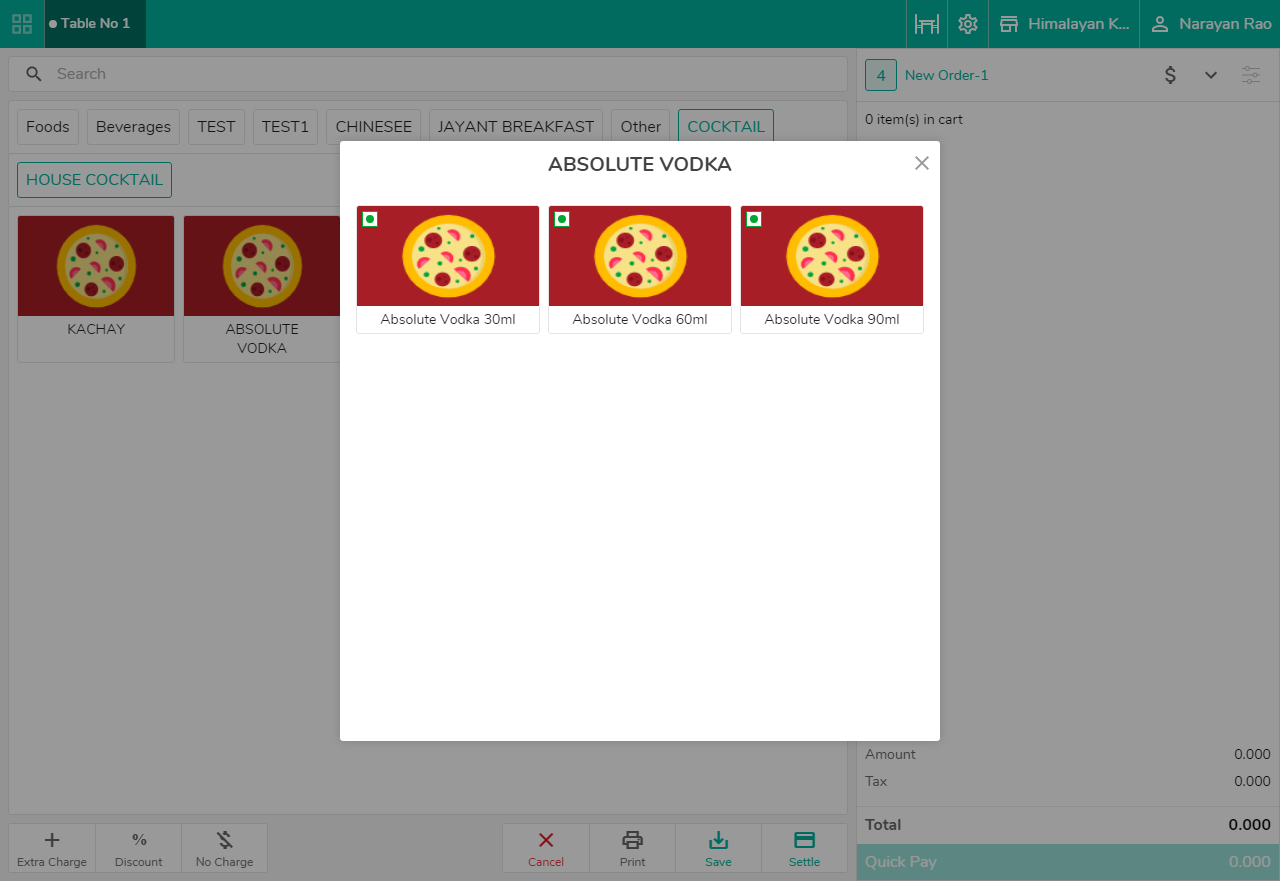
Task: Click the Absolute Vodka 90ml label
Action: click(x=832, y=320)
